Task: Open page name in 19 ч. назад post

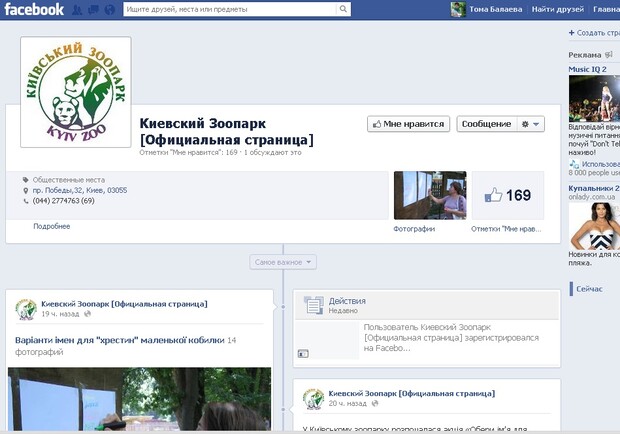Action: click(125, 304)
